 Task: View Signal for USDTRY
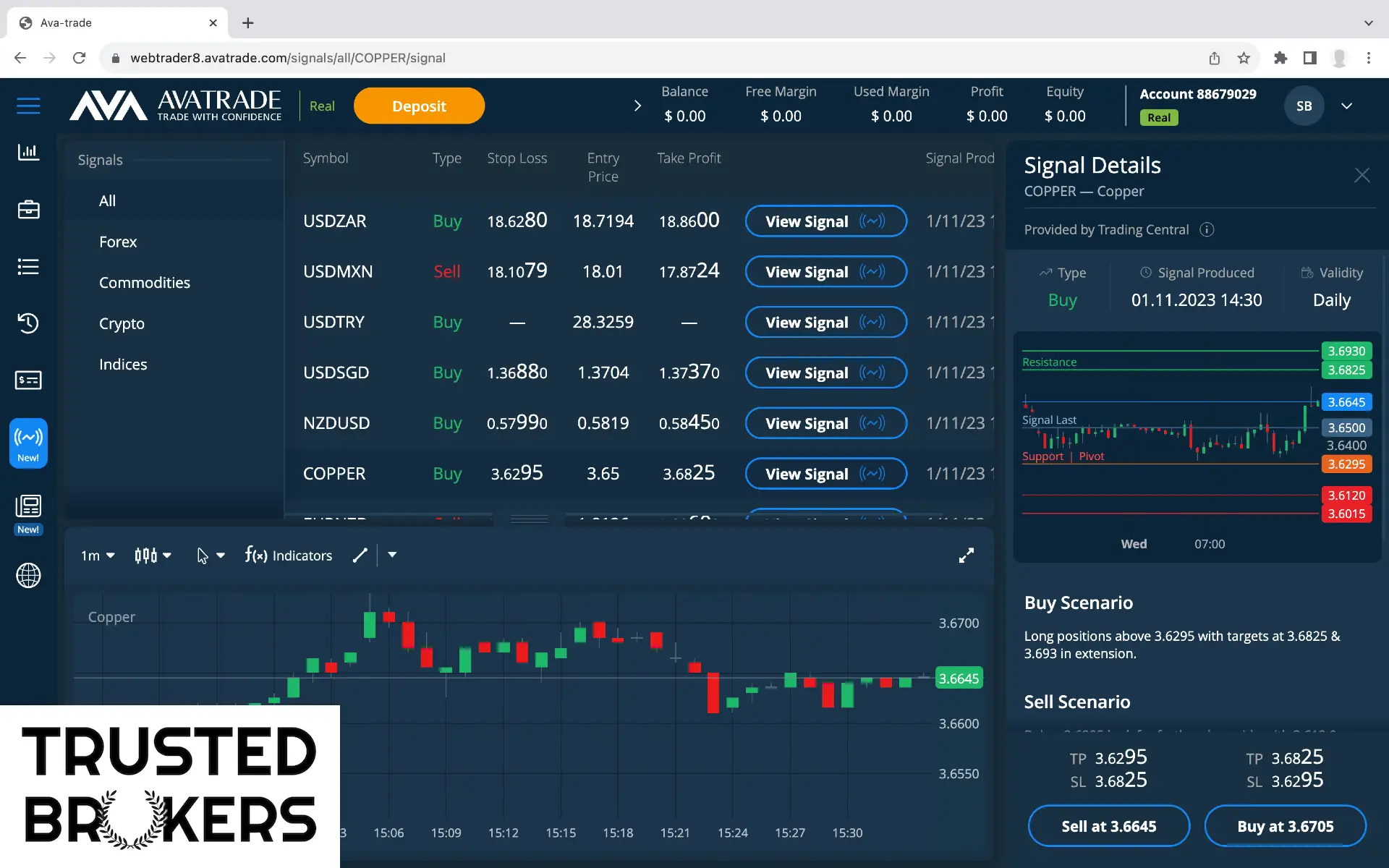(825, 323)
